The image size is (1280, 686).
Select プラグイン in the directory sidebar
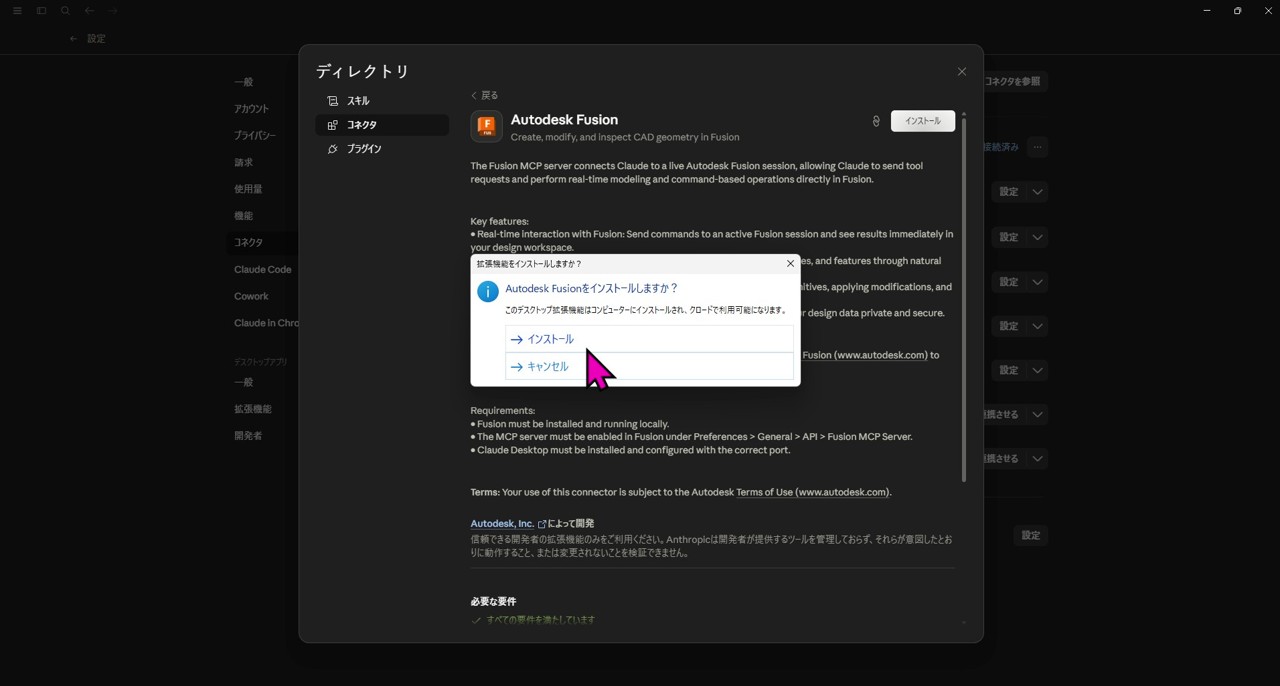(x=362, y=148)
